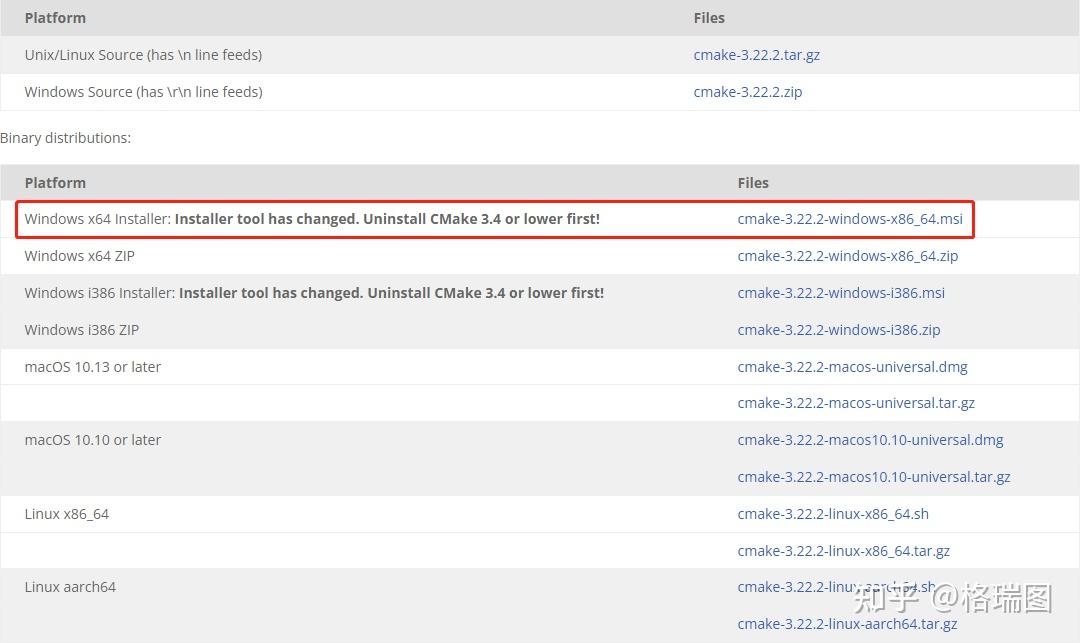Viewport: 1081px width, 643px height.
Task: Download cmake-3.22.2-macos10.10-universal.dmg file
Action: pyautogui.click(x=870, y=440)
